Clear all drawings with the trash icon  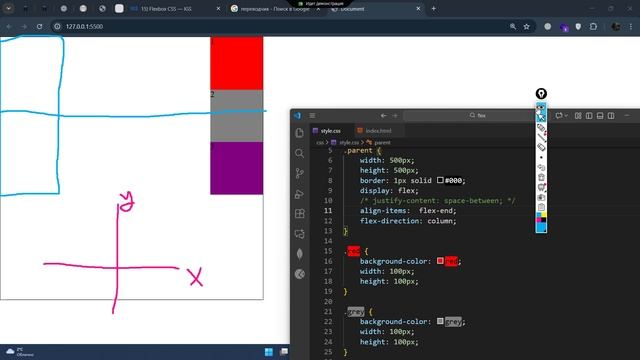(x=541, y=177)
